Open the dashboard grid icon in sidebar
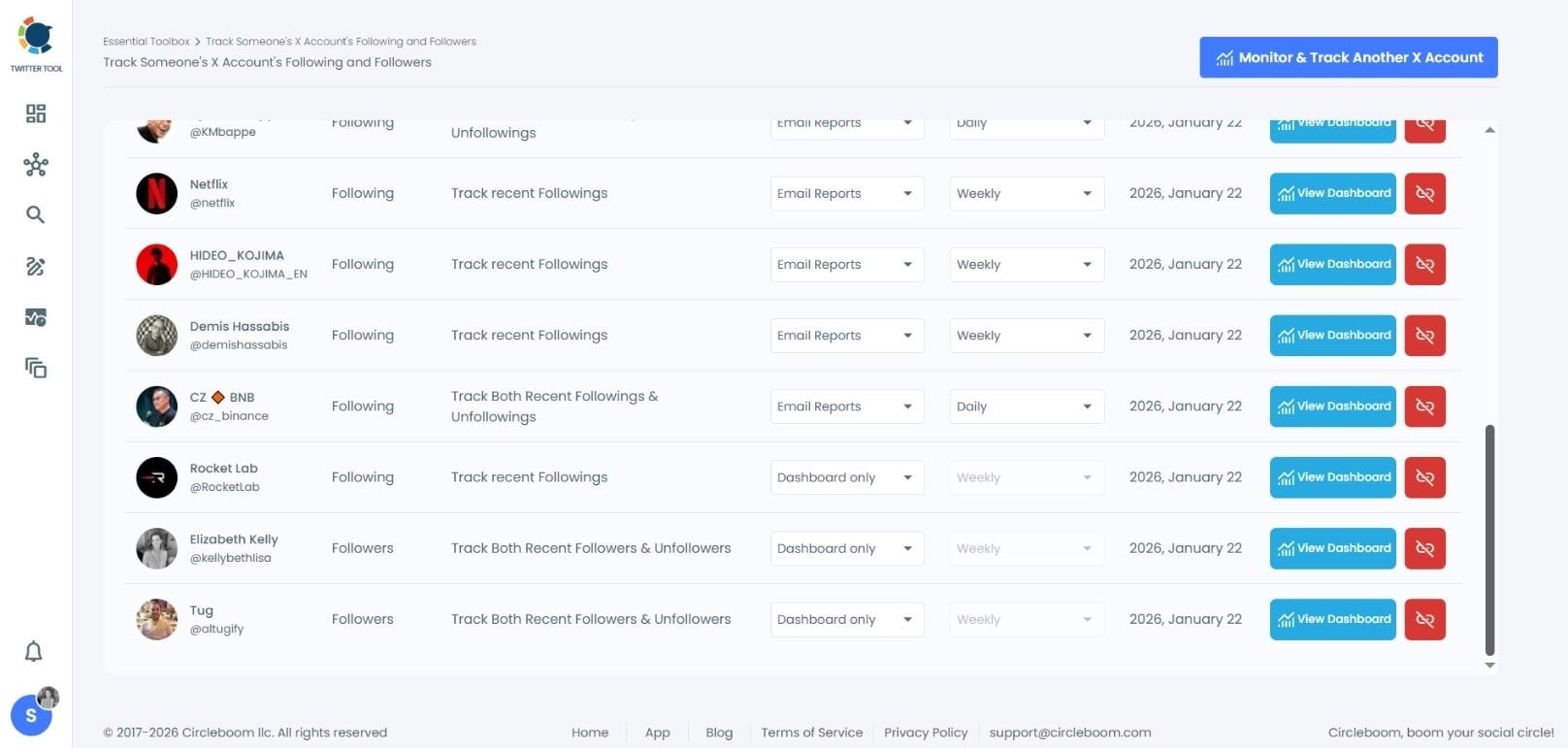Image resolution: width=1568 pixels, height=749 pixels. tap(36, 114)
